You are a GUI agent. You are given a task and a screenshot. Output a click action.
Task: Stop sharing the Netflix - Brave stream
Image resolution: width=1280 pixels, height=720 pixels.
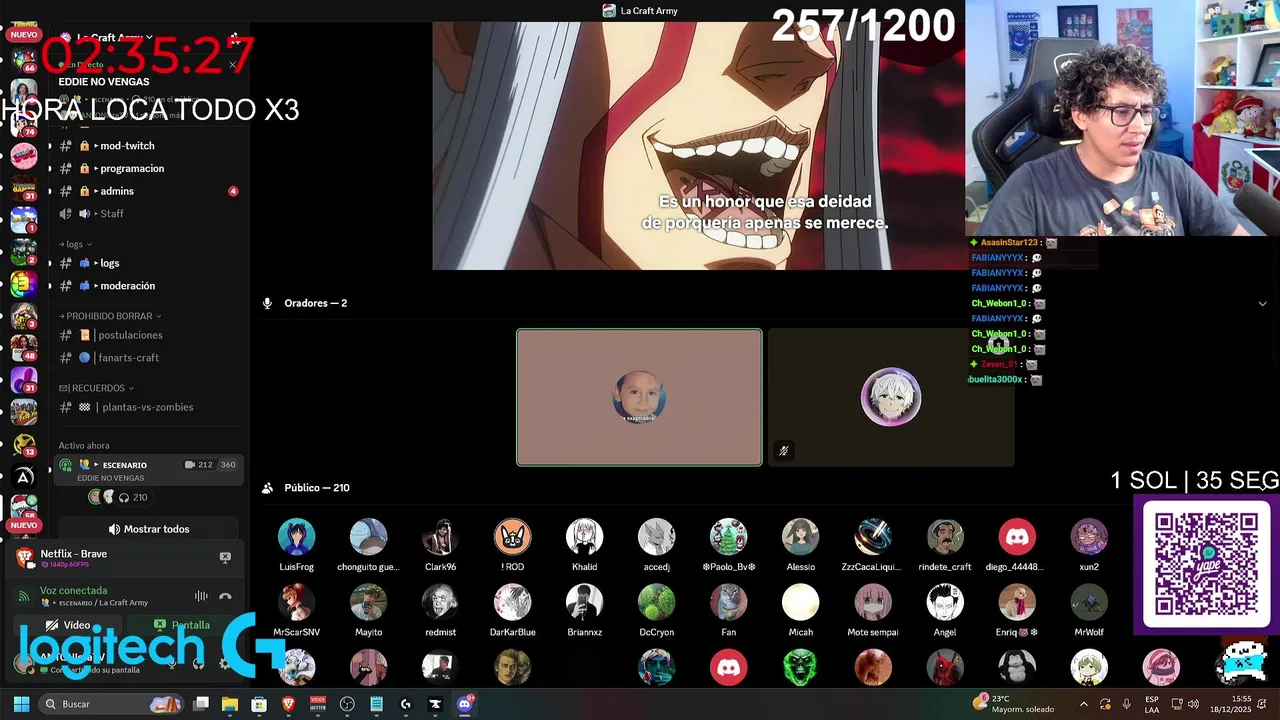tap(225, 557)
